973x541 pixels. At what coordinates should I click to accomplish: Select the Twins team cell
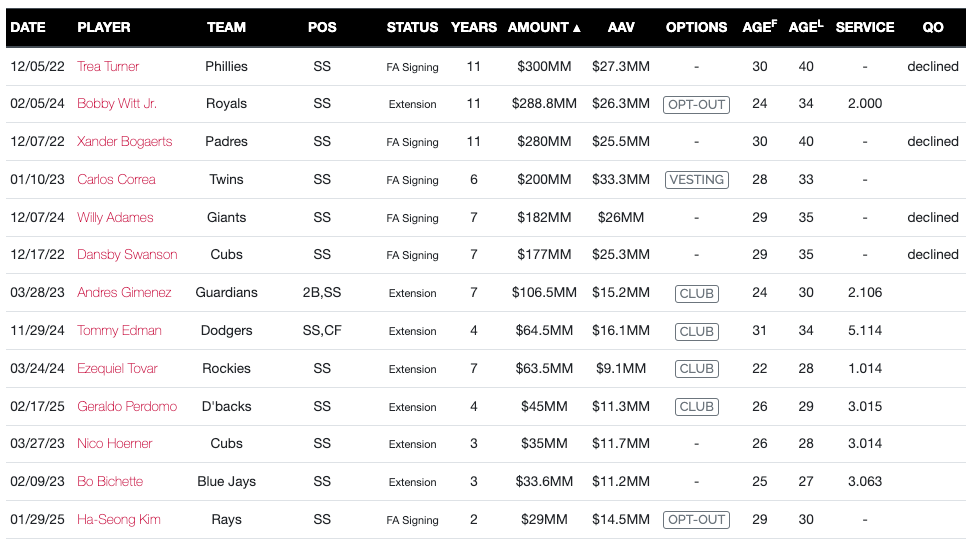click(x=226, y=179)
